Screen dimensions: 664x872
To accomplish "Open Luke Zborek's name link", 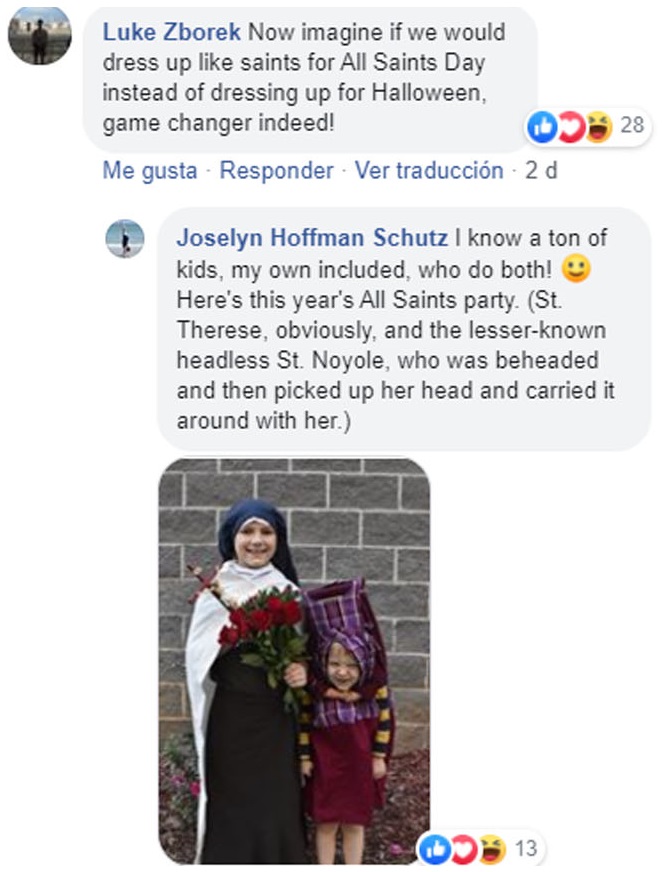I will coord(171,32).
